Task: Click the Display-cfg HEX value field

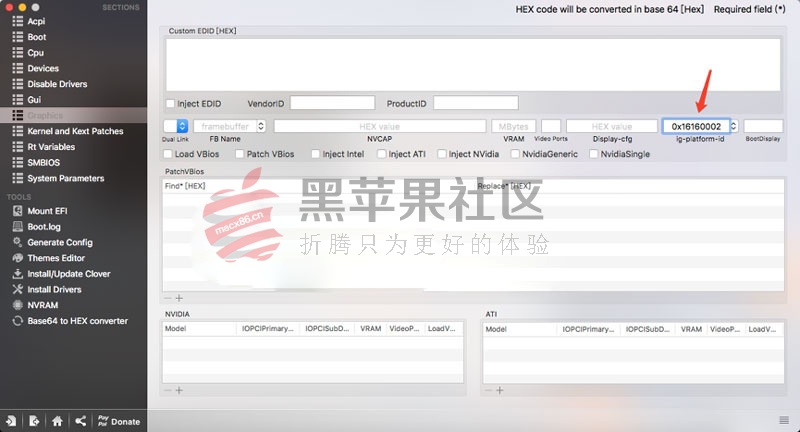Action: click(x=612, y=126)
